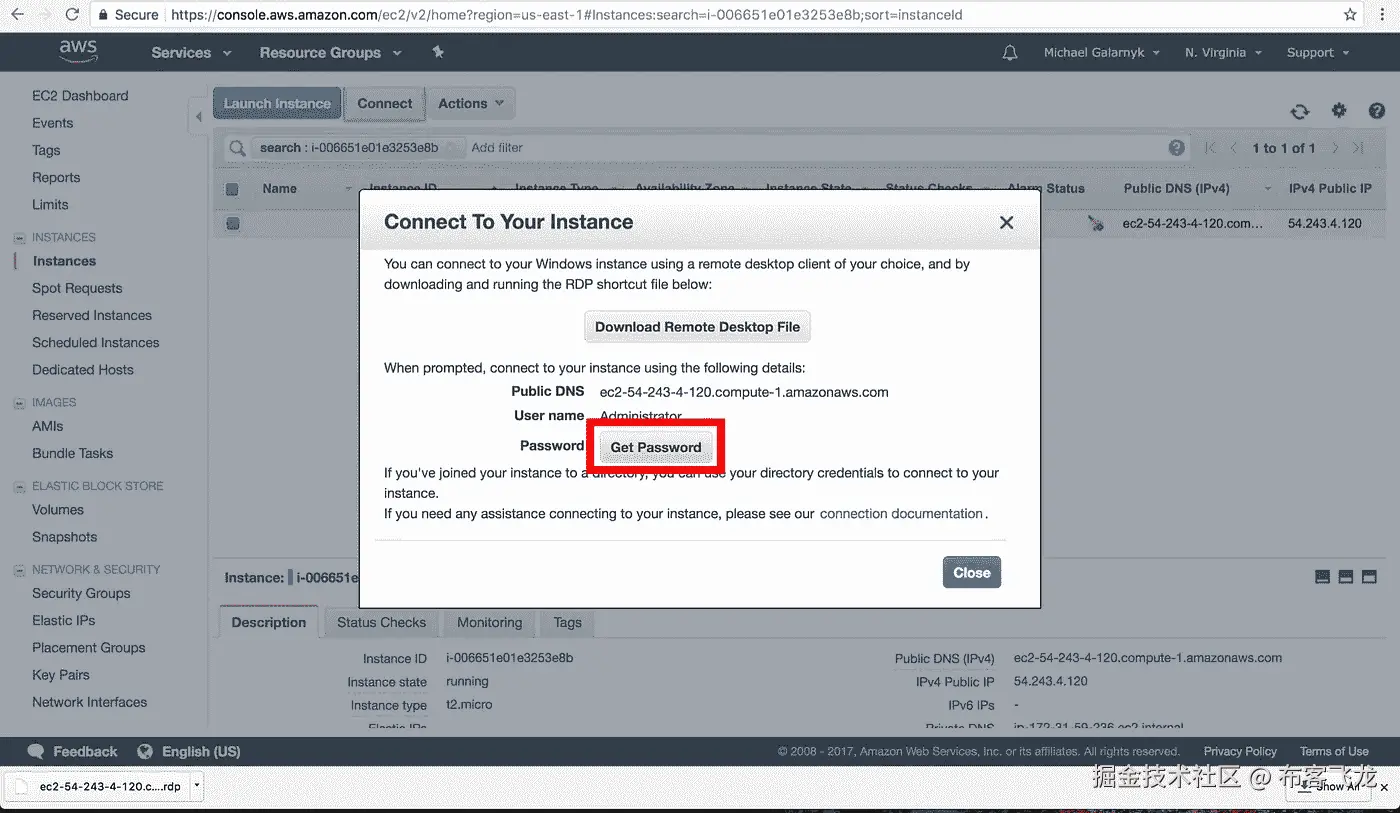Close the Connect To Your Instance dialog via X
1400x813 pixels.
tap(1007, 222)
